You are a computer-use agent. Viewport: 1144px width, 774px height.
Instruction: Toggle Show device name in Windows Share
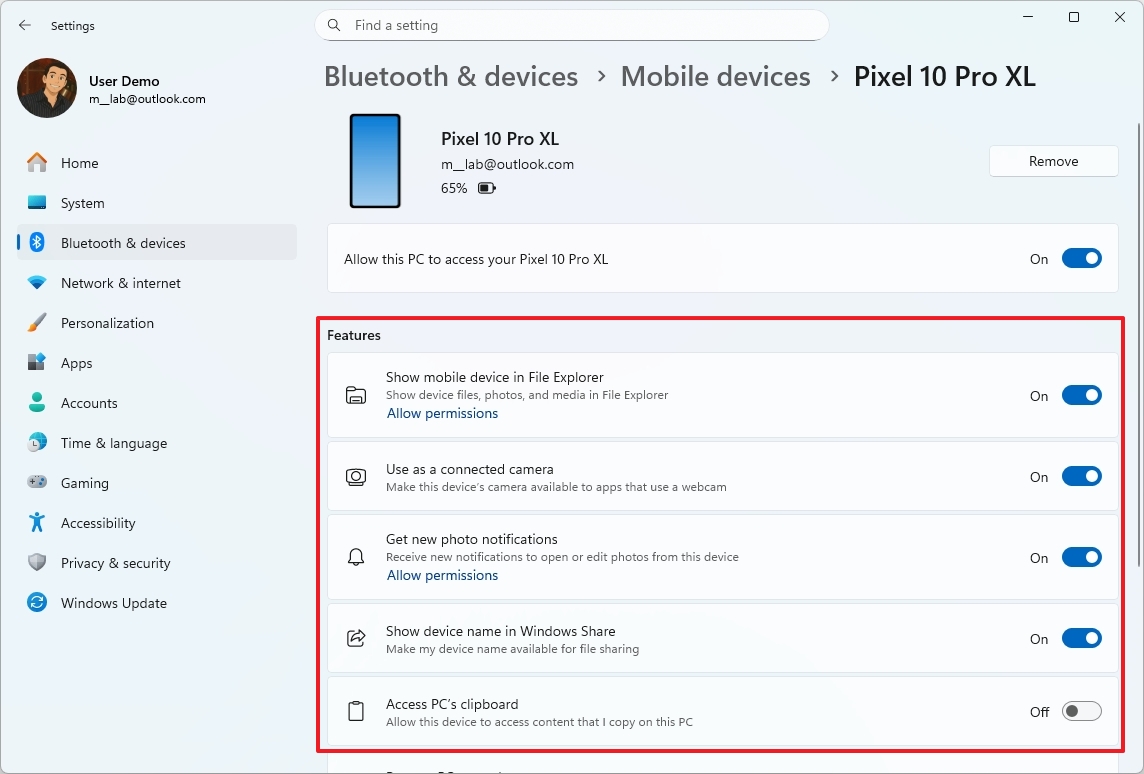pyautogui.click(x=1081, y=639)
